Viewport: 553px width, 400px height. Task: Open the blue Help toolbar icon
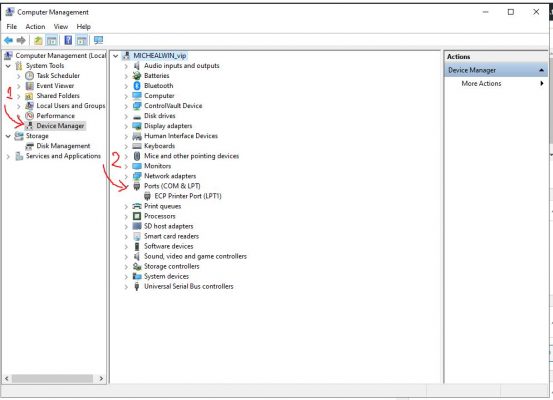[x=68, y=41]
